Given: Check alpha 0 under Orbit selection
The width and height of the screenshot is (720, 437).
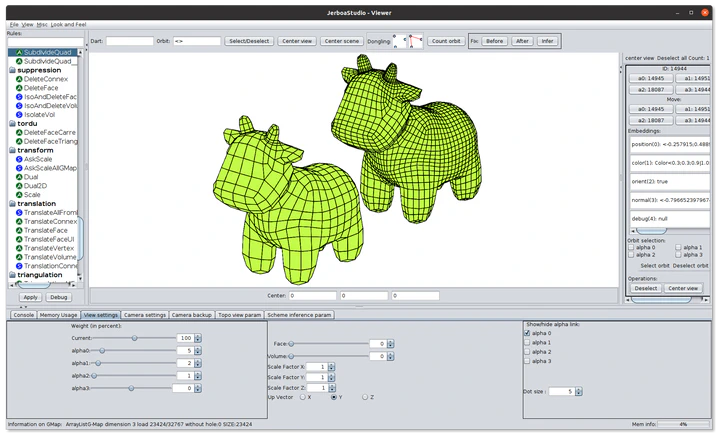Looking at the screenshot, I should 631,247.
